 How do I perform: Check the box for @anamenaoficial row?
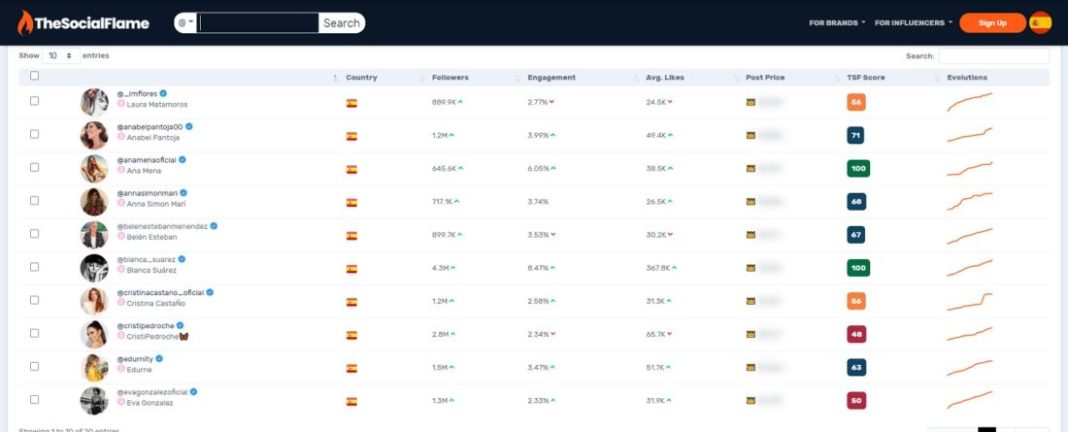coord(34,167)
